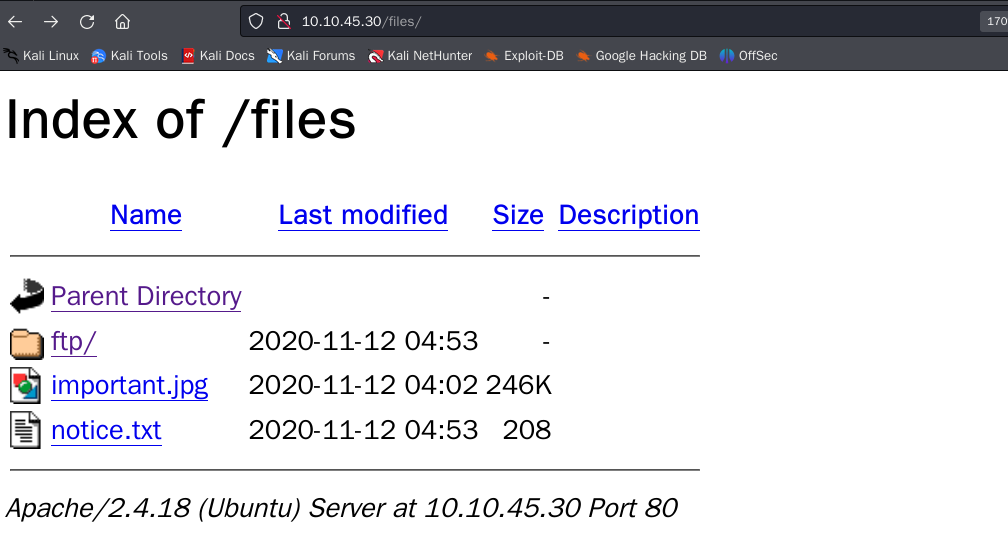This screenshot has width=1008, height=559.
Task: Open the browser home page
Action: [x=122, y=22]
